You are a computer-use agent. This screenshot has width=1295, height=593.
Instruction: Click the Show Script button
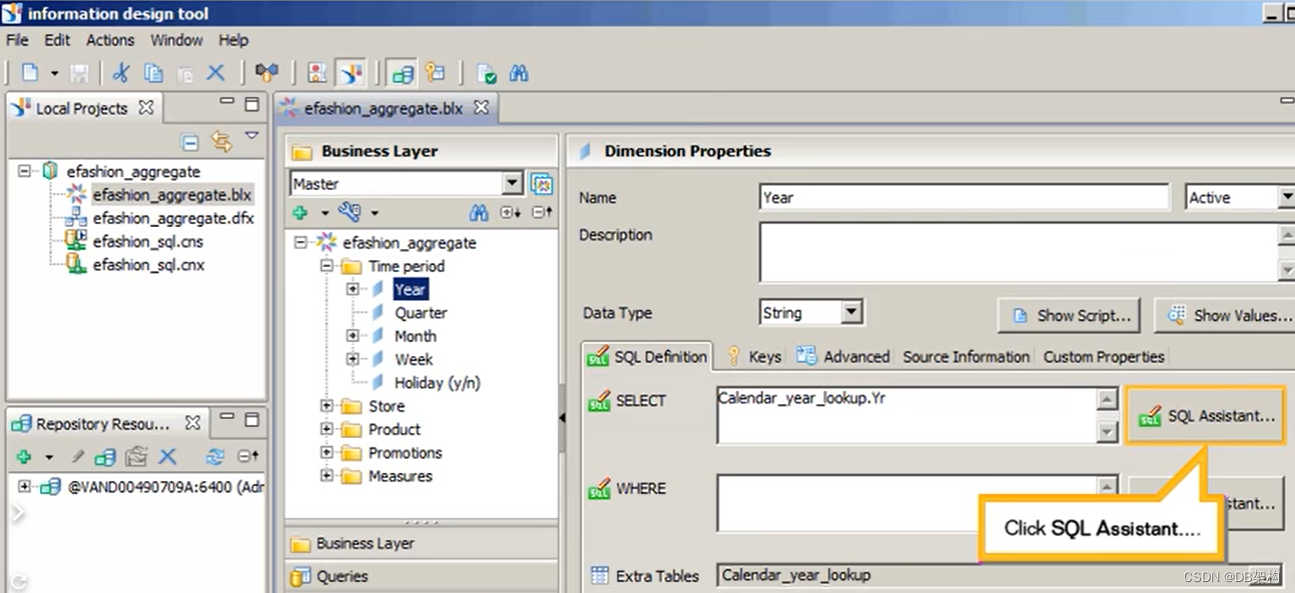tap(1071, 315)
